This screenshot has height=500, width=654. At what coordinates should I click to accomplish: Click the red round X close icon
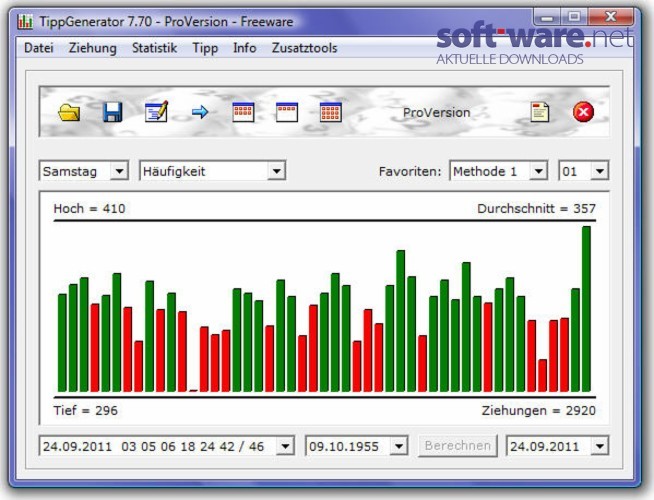pyautogui.click(x=584, y=112)
